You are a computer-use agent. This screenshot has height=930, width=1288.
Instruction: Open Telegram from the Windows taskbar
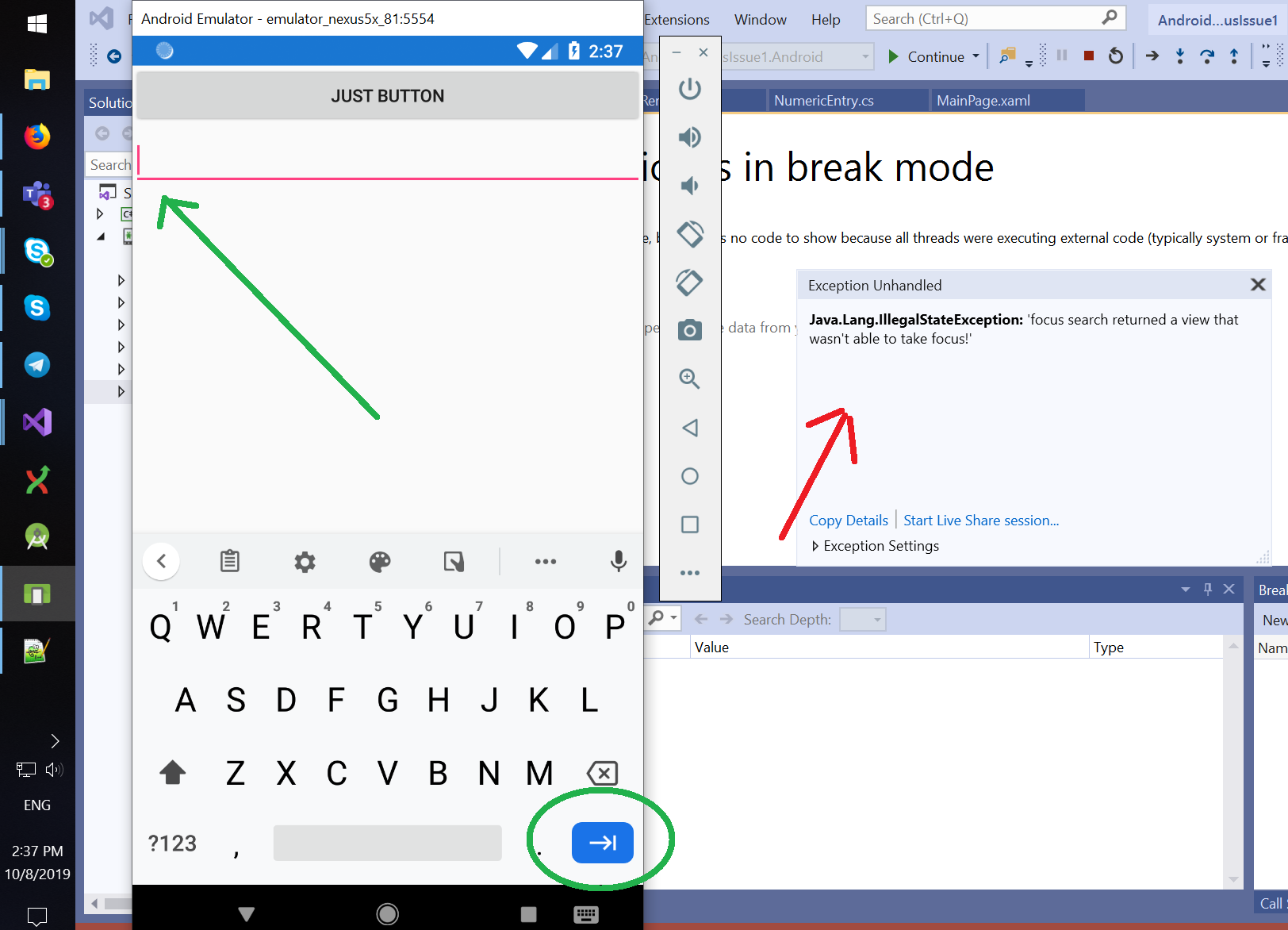[37, 365]
